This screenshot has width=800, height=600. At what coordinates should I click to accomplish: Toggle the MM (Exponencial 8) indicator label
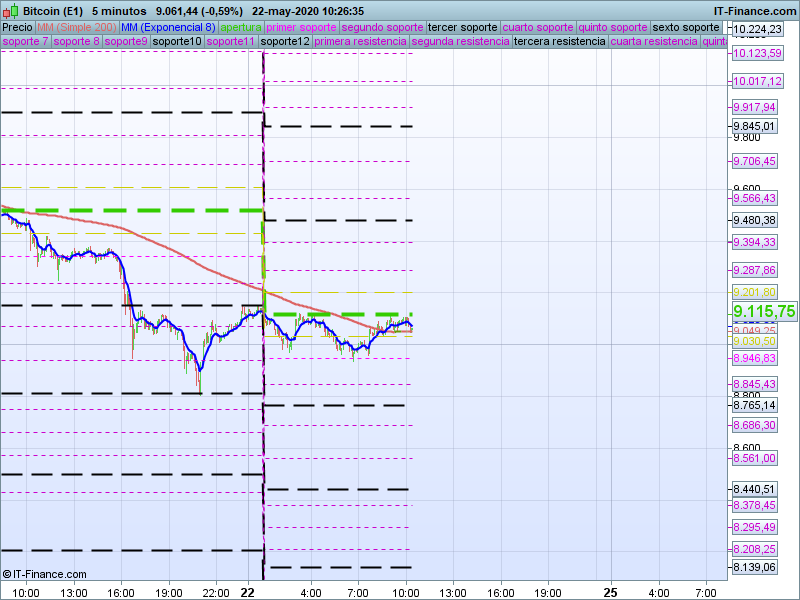[167, 27]
